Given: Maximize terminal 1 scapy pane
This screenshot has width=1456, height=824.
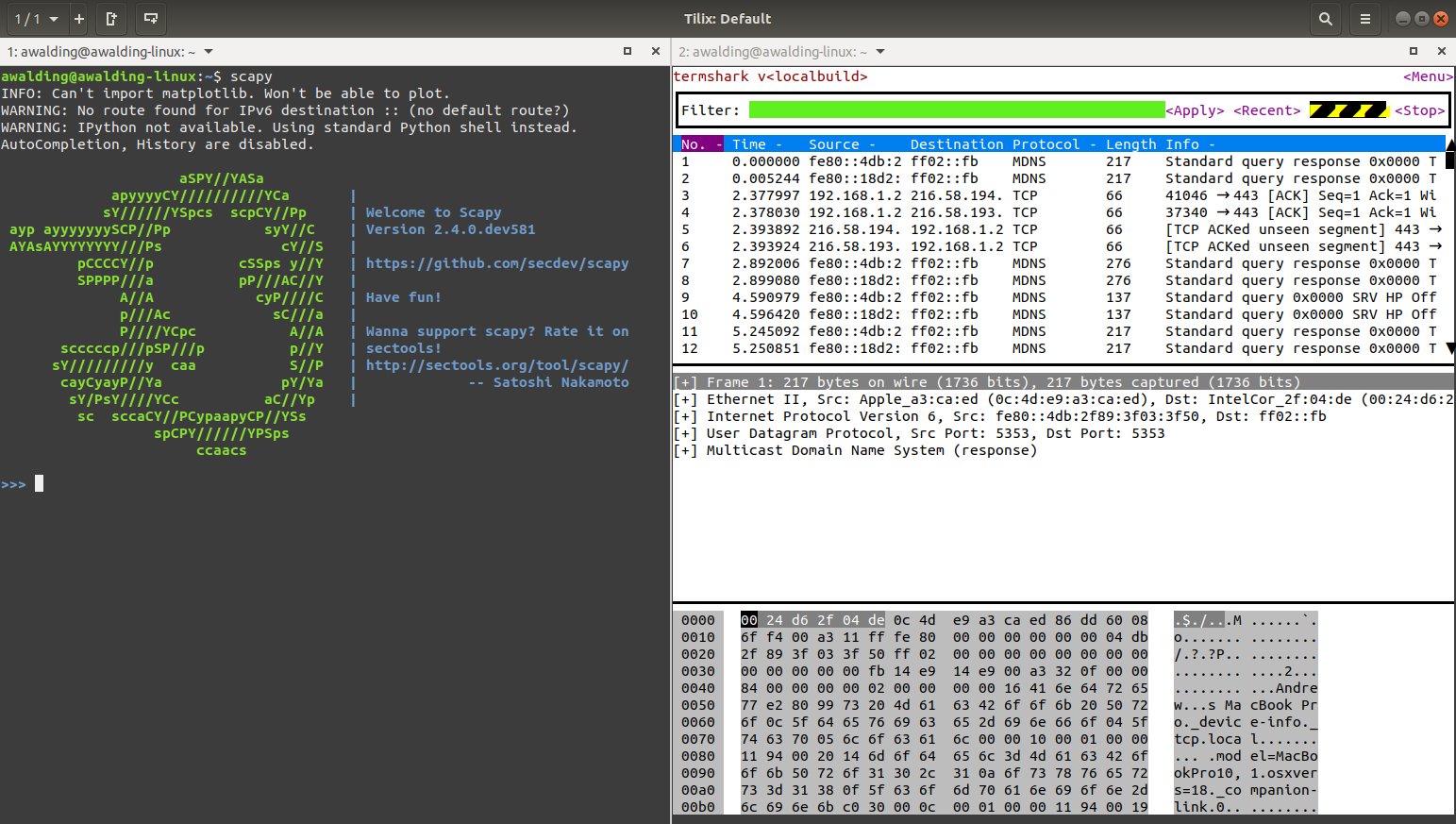Looking at the screenshot, I should 628,52.
